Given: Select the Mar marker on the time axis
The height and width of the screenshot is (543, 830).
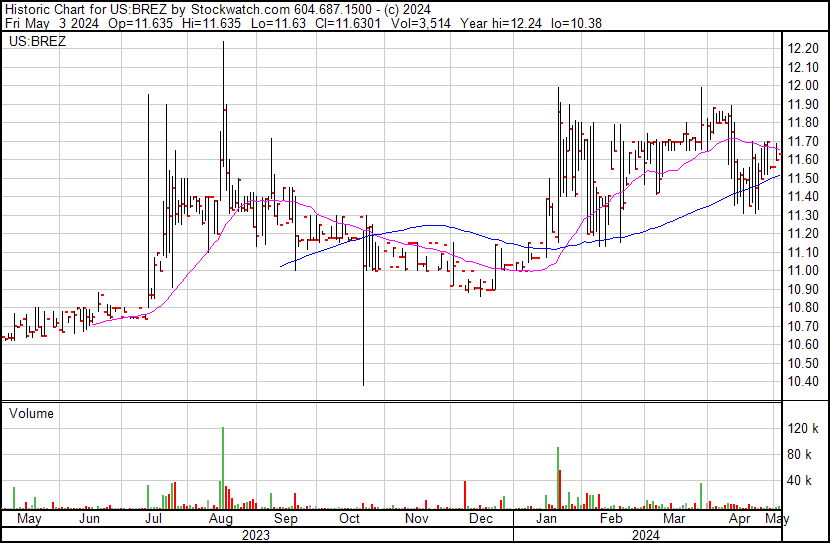Looking at the screenshot, I should 675,520.
